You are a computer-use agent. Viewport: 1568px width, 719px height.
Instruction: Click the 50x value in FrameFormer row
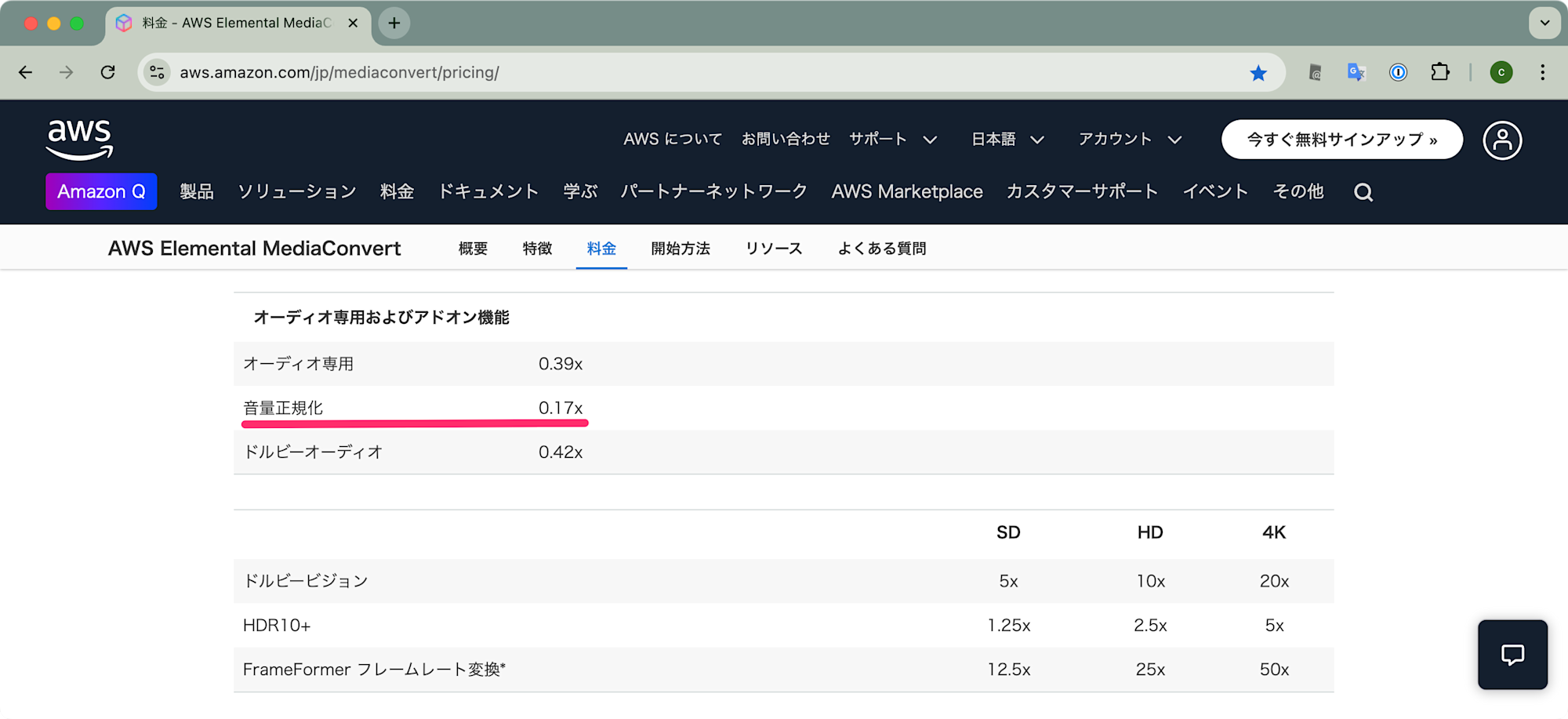pos(1274,669)
